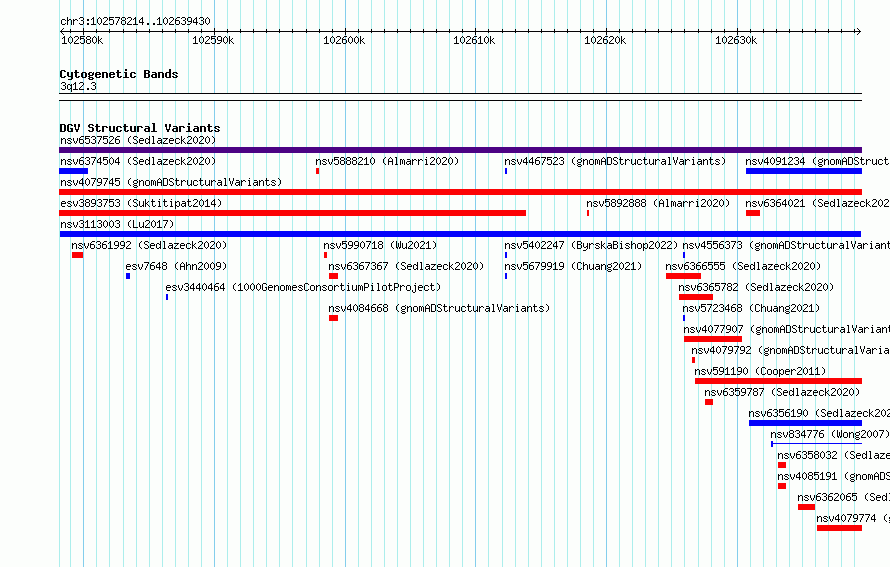Image resolution: width=890 pixels, height=567 pixels.
Task: Select the red nsv591190 variant bar
Action: [x=779, y=381]
